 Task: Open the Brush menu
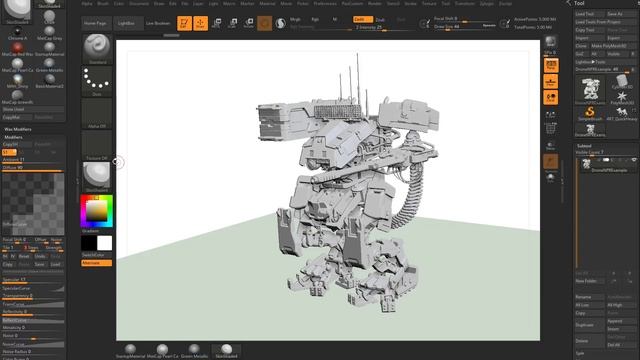tap(103, 4)
